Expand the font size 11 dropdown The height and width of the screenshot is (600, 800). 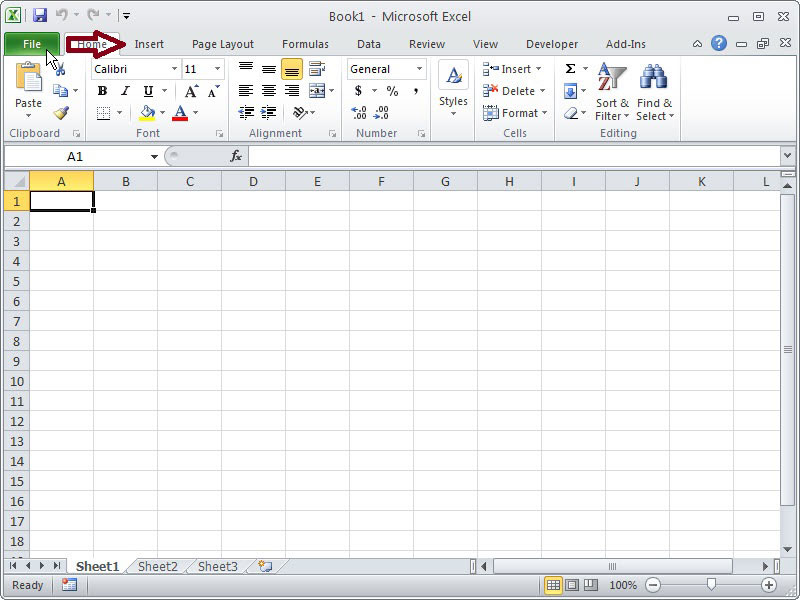pos(217,69)
